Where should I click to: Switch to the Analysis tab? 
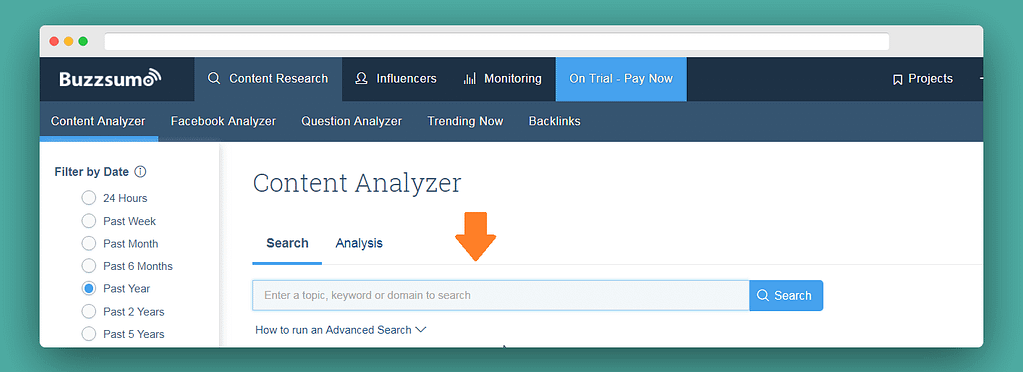point(359,243)
